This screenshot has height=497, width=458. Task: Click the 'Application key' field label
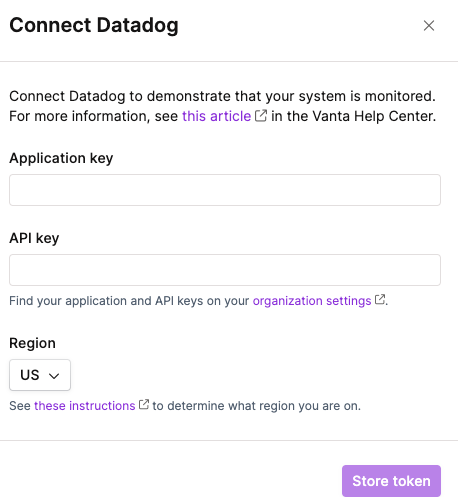click(61, 158)
